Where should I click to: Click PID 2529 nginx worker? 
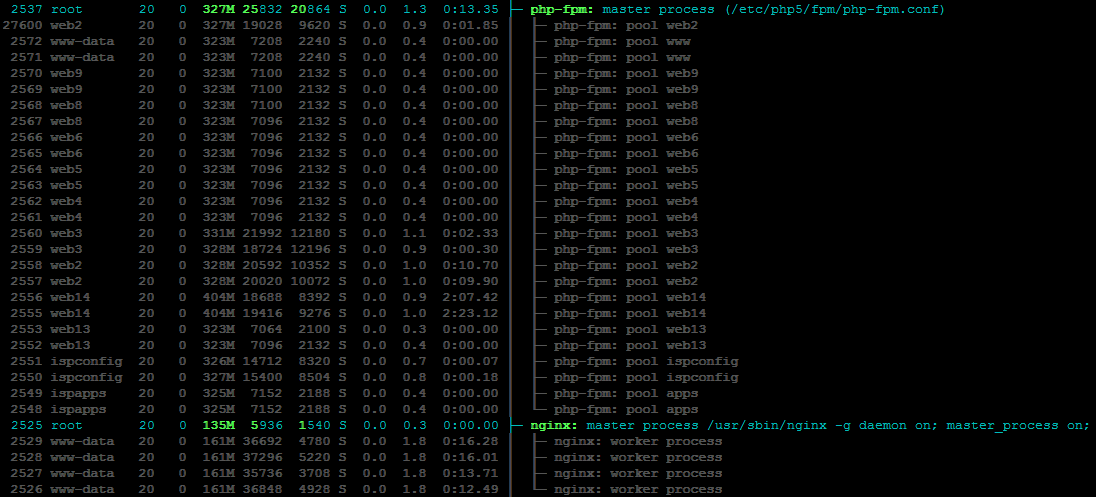(x=27, y=442)
